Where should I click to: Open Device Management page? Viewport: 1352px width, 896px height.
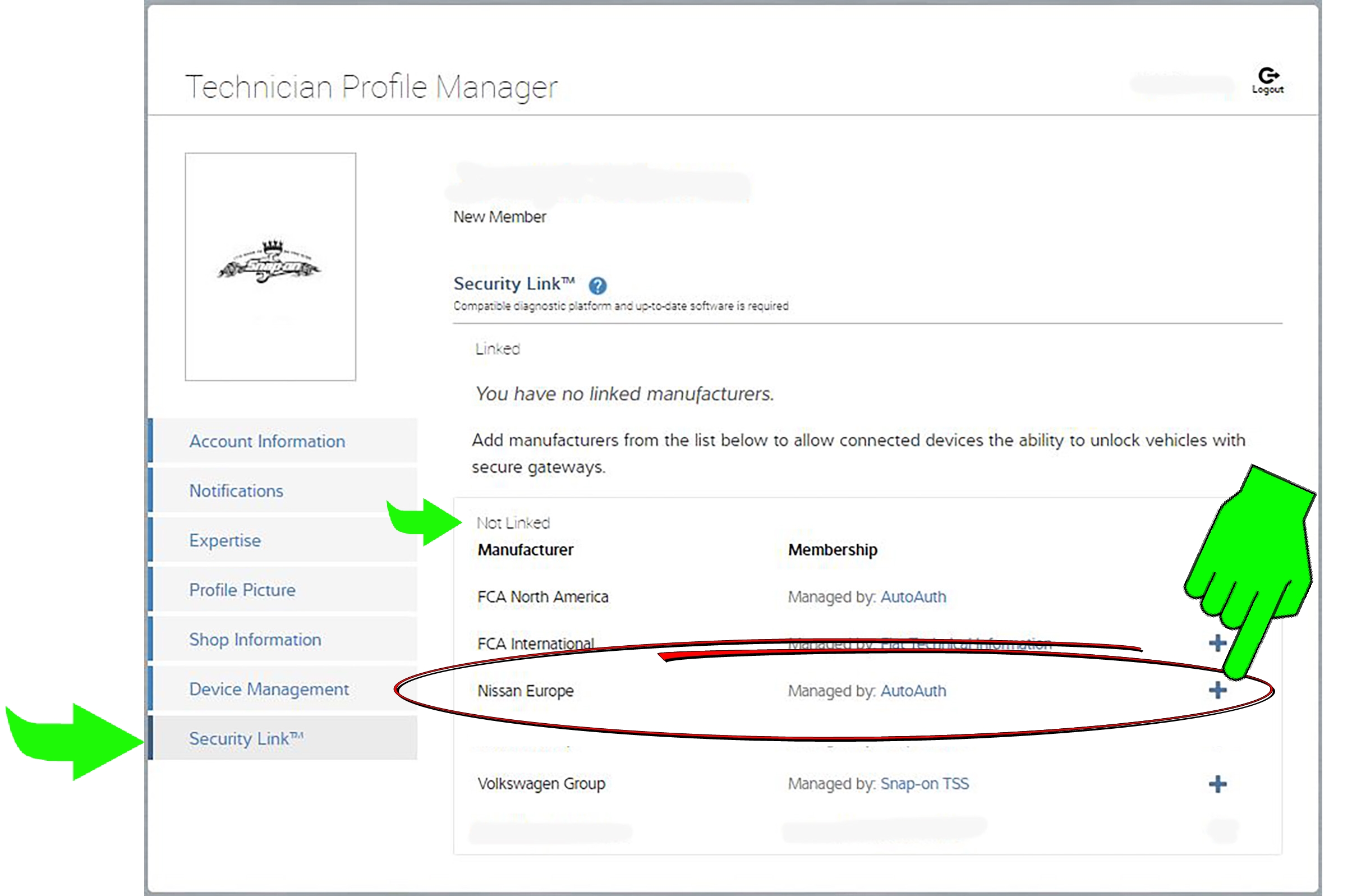click(269, 689)
